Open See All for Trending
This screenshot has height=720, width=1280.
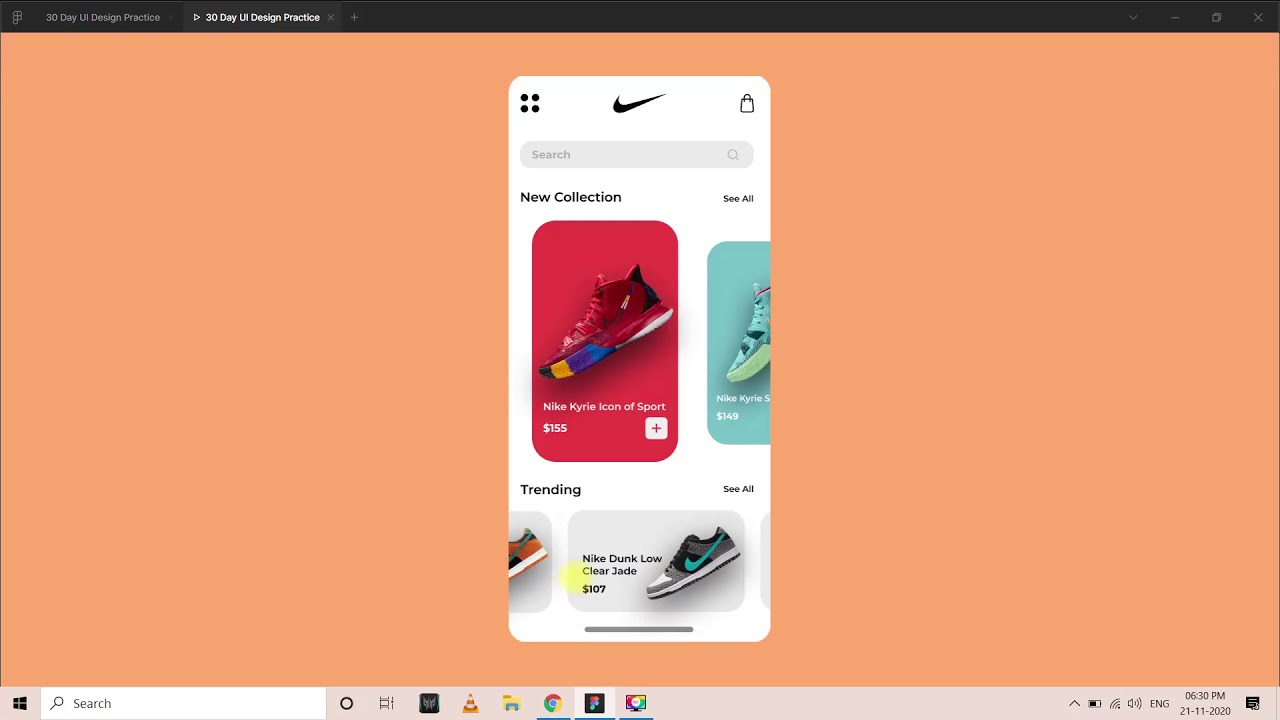[738, 489]
